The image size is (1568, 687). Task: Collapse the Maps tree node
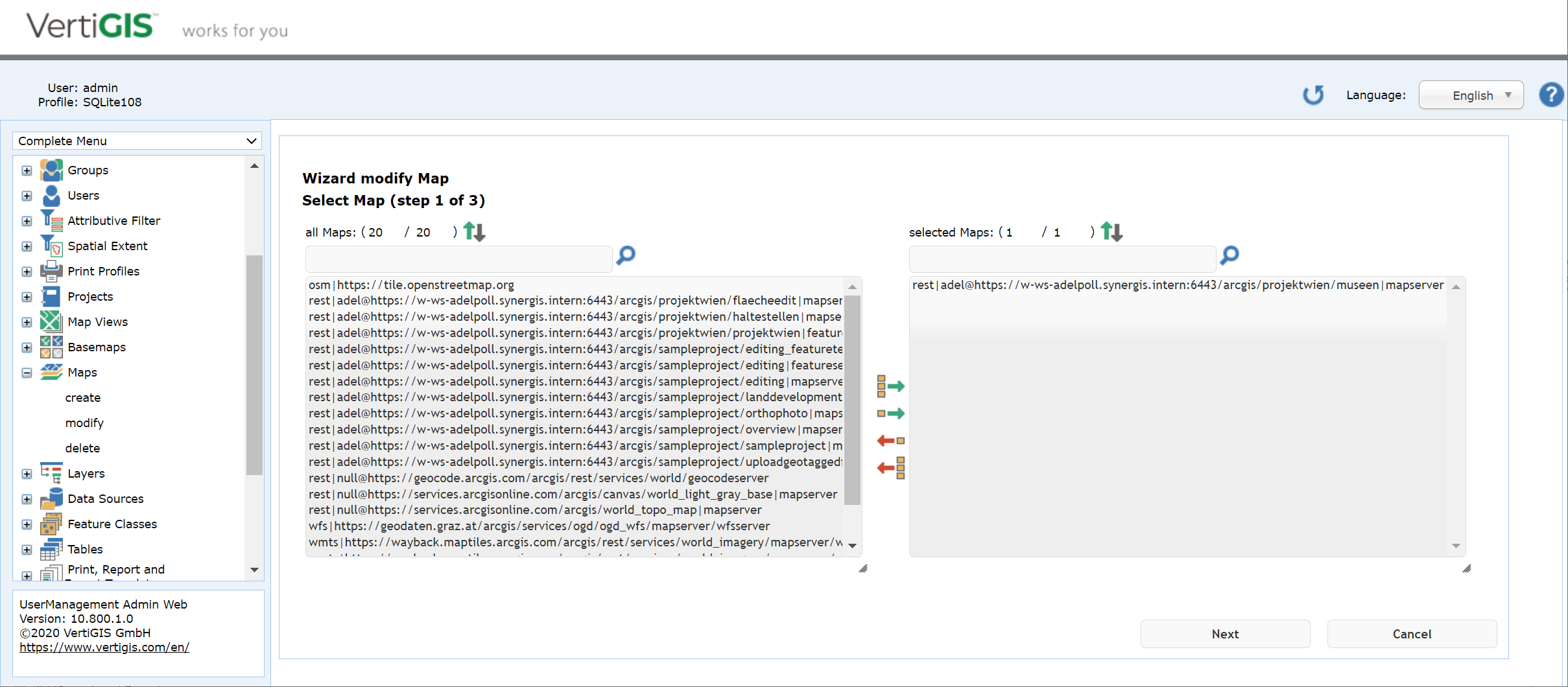pos(27,373)
